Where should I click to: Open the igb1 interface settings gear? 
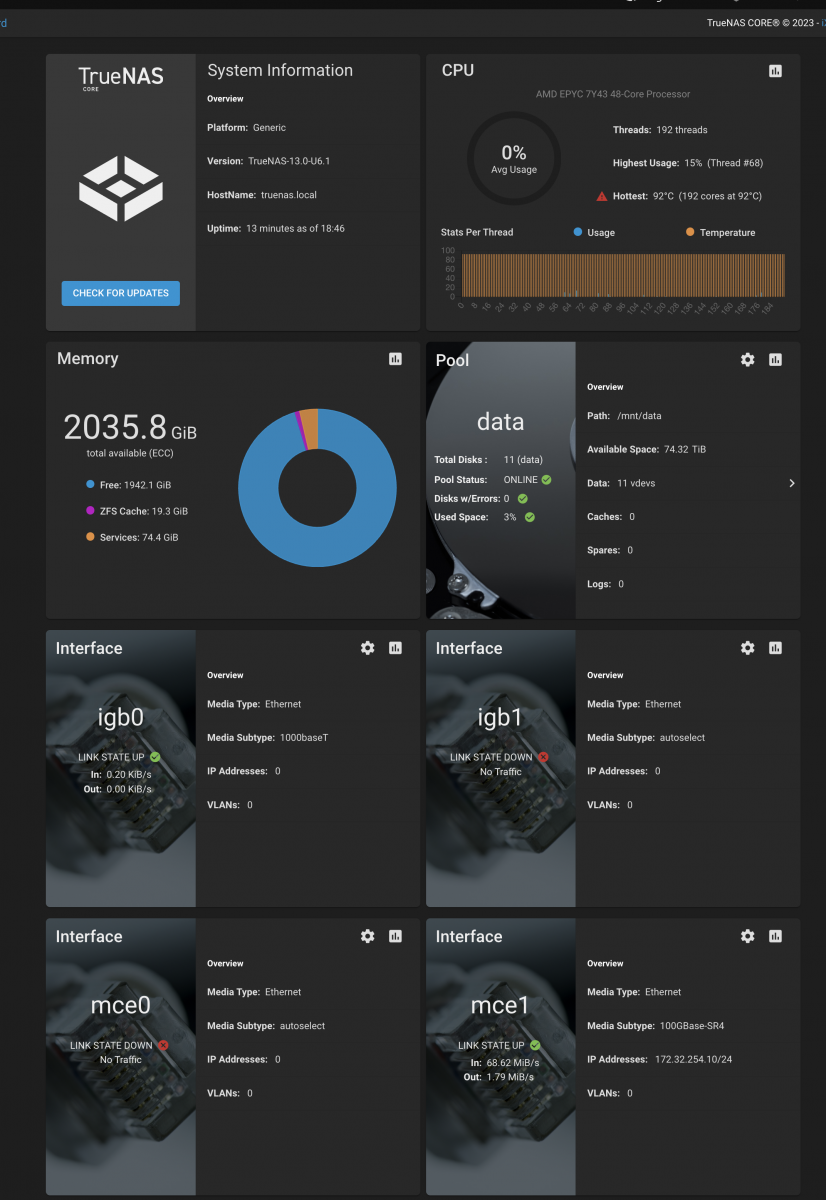click(x=747, y=648)
